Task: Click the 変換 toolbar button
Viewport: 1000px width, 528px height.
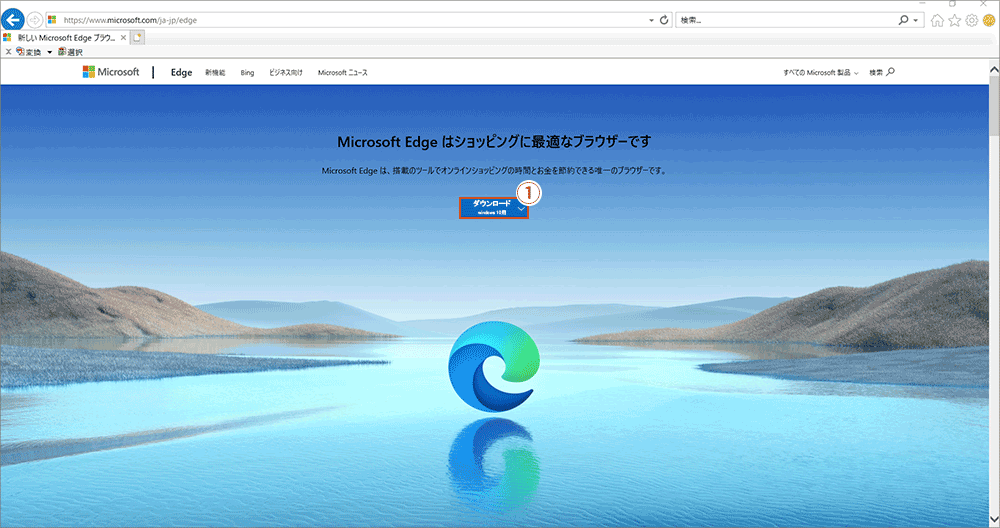Action: point(29,52)
